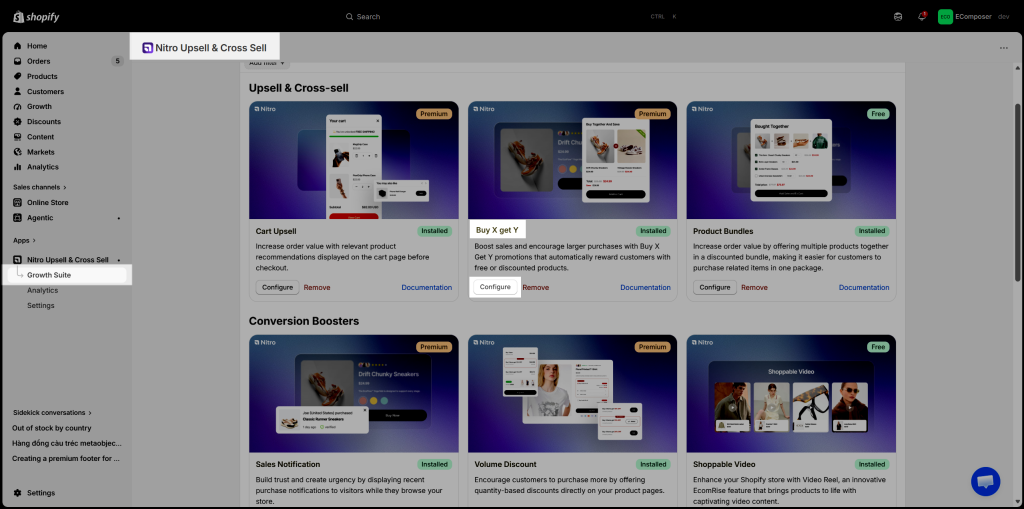
Task: Open Cart Upsell Documentation
Action: coord(426,287)
